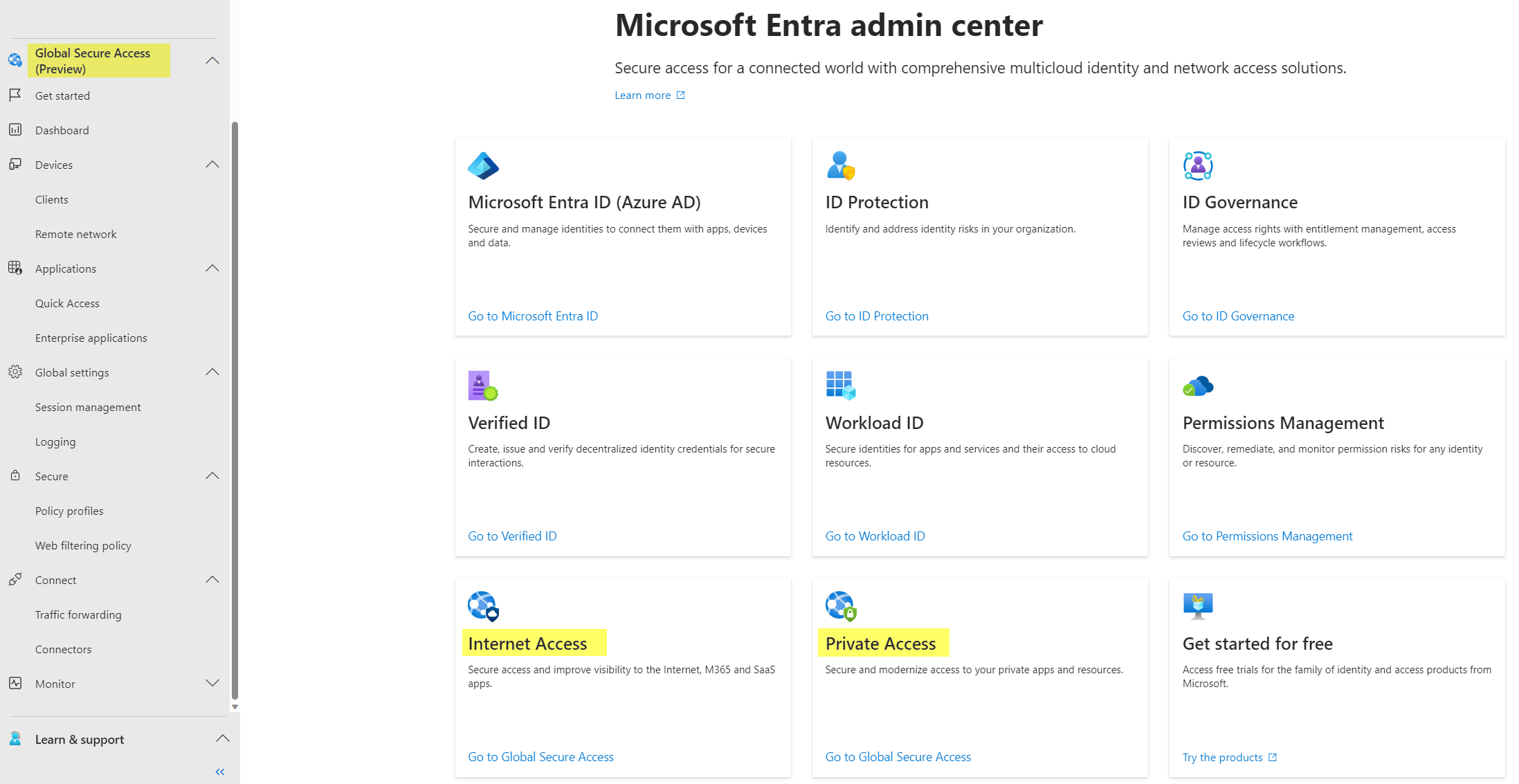Screen dimensions: 1519x784
Task: Click Go to Permissions Management link
Action: pyautogui.click(x=1267, y=536)
